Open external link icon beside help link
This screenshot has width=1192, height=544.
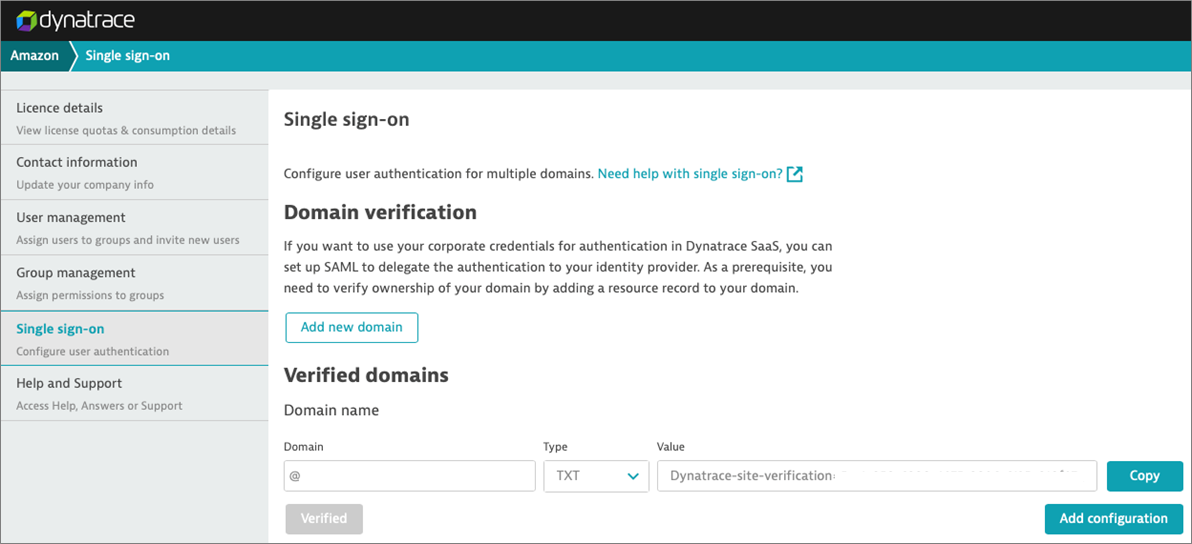pyautogui.click(x=795, y=174)
